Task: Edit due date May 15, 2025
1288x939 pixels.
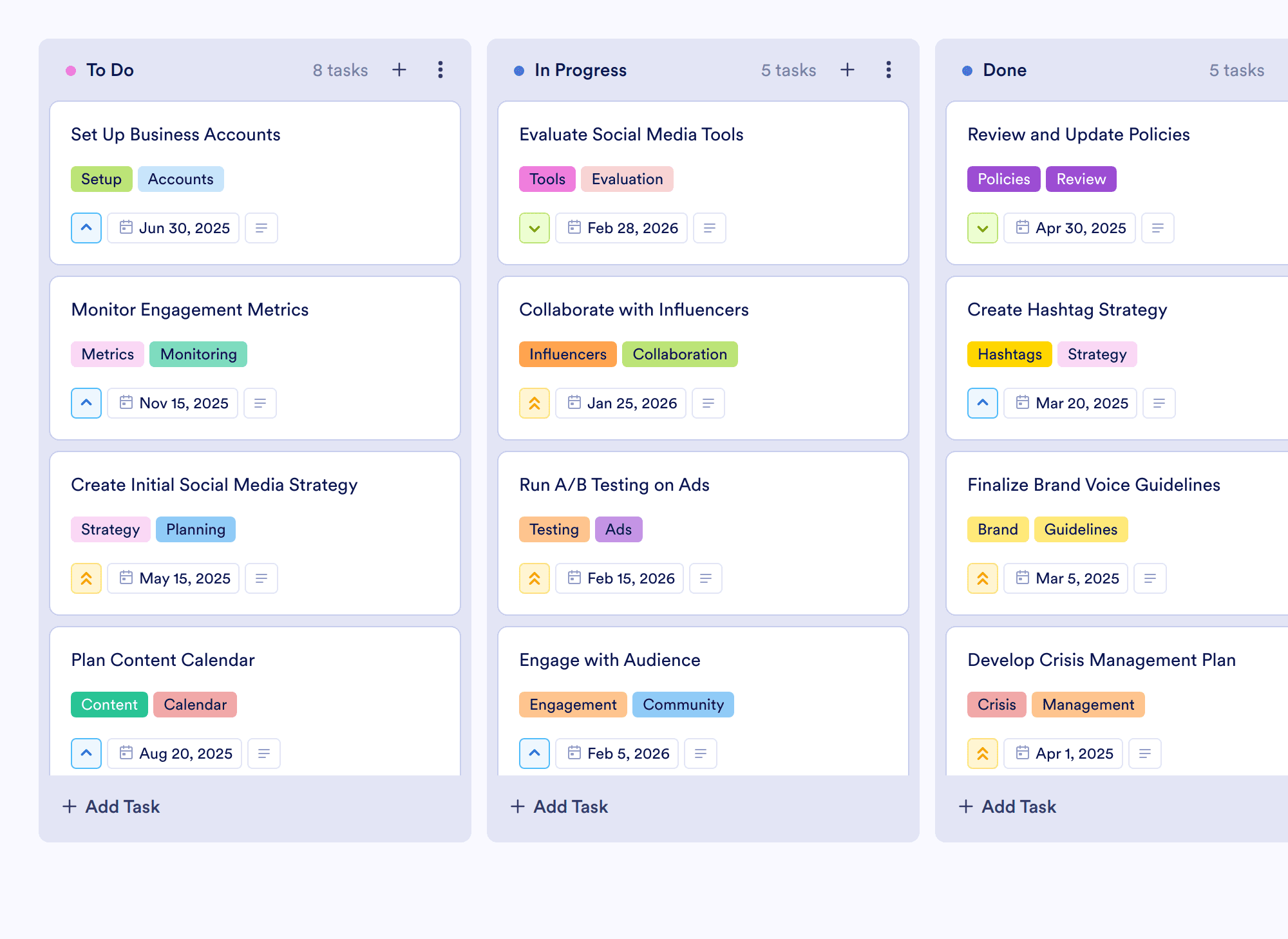Action: point(173,578)
